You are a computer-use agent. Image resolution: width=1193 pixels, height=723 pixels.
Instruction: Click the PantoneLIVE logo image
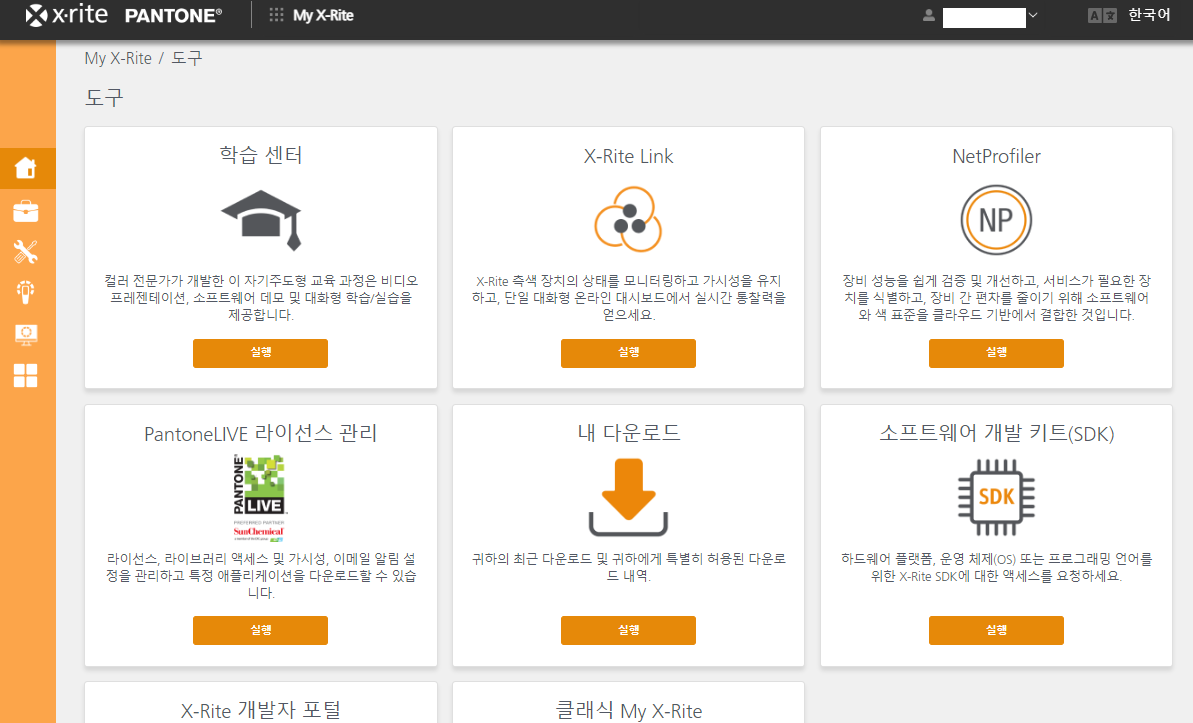click(x=259, y=498)
